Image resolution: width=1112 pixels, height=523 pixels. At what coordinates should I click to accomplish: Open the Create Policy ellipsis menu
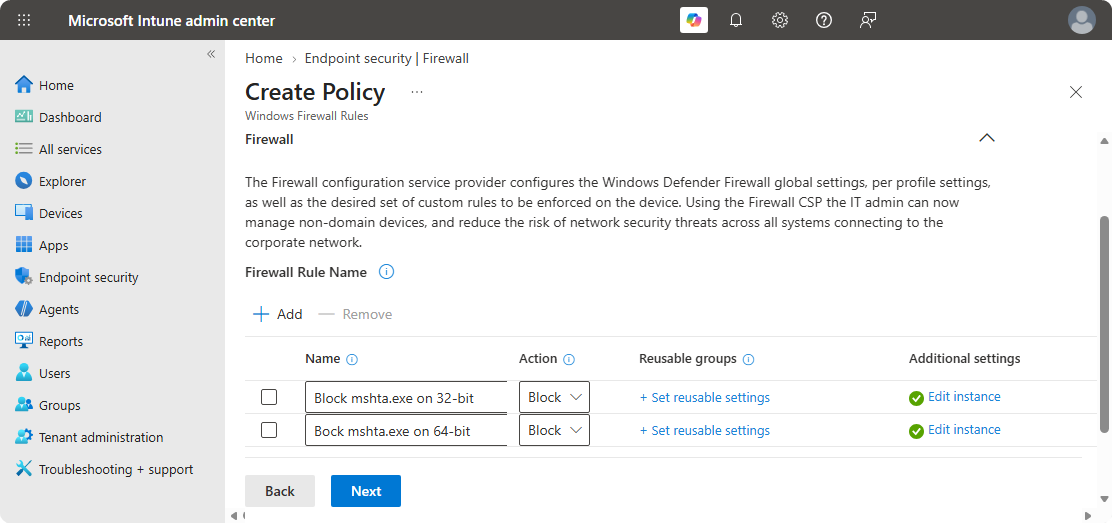click(x=417, y=92)
